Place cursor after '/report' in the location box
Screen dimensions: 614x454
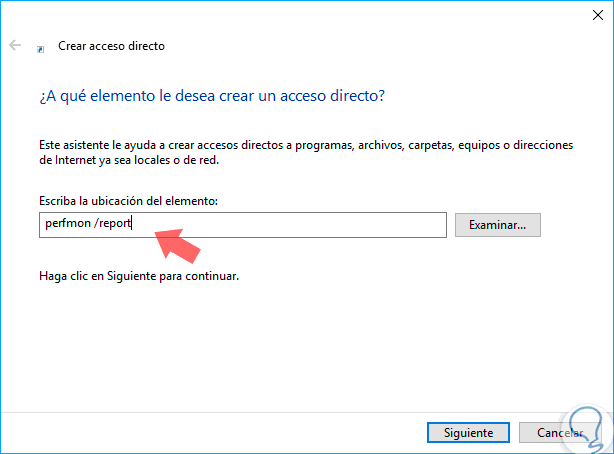[x=133, y=225]
